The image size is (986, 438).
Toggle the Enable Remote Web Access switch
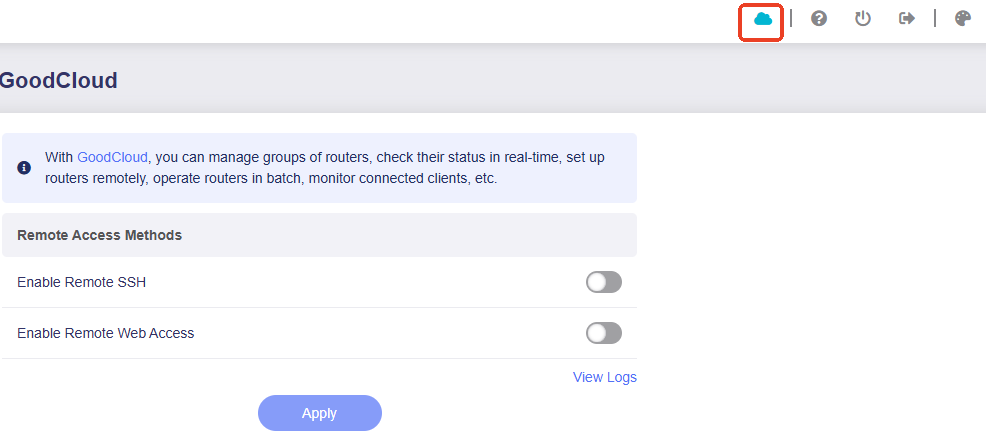click(x=604, y=333)
